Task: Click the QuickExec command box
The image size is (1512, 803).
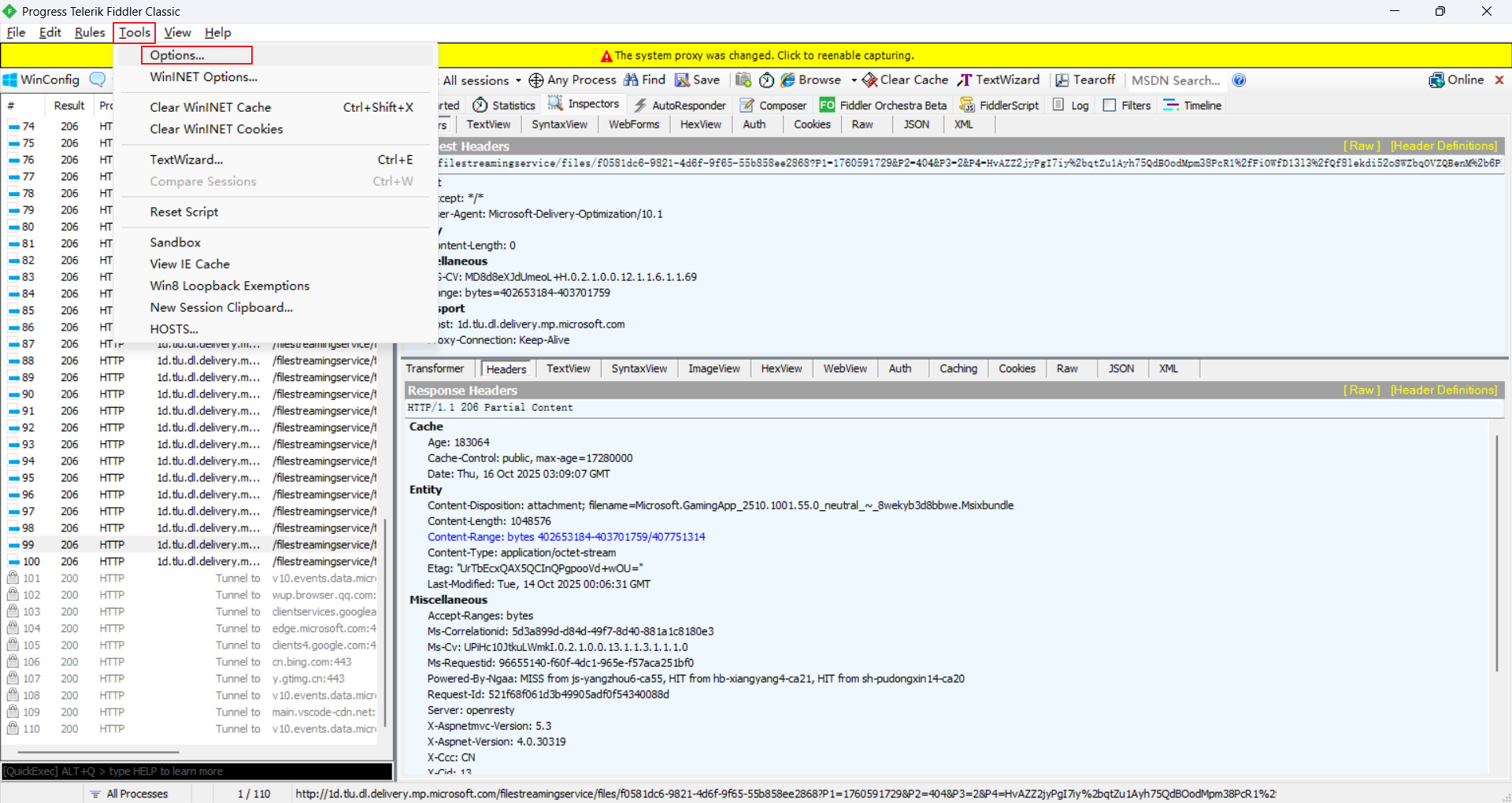Action: click(197, 772)
